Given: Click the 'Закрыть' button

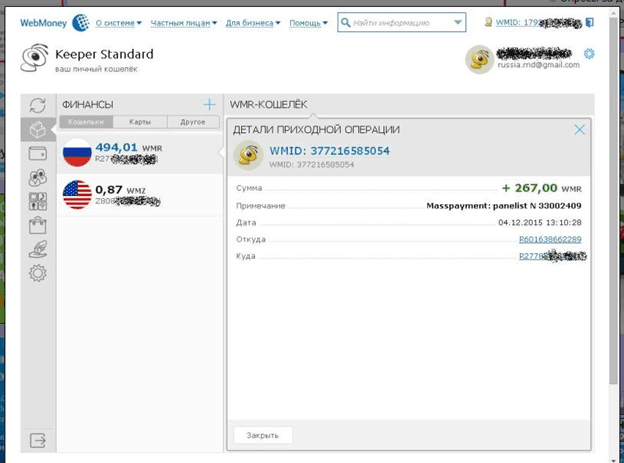Looking at the screenshot, I should click(263, 435).
